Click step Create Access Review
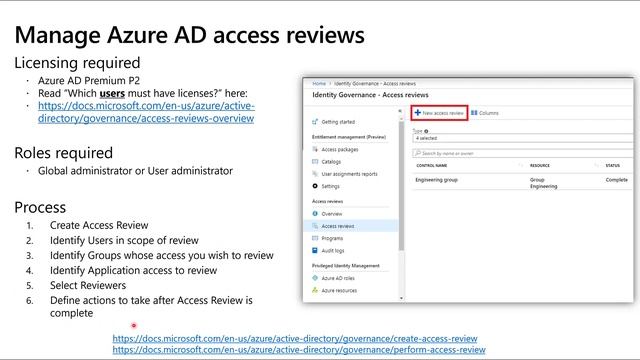 point(99,225)
